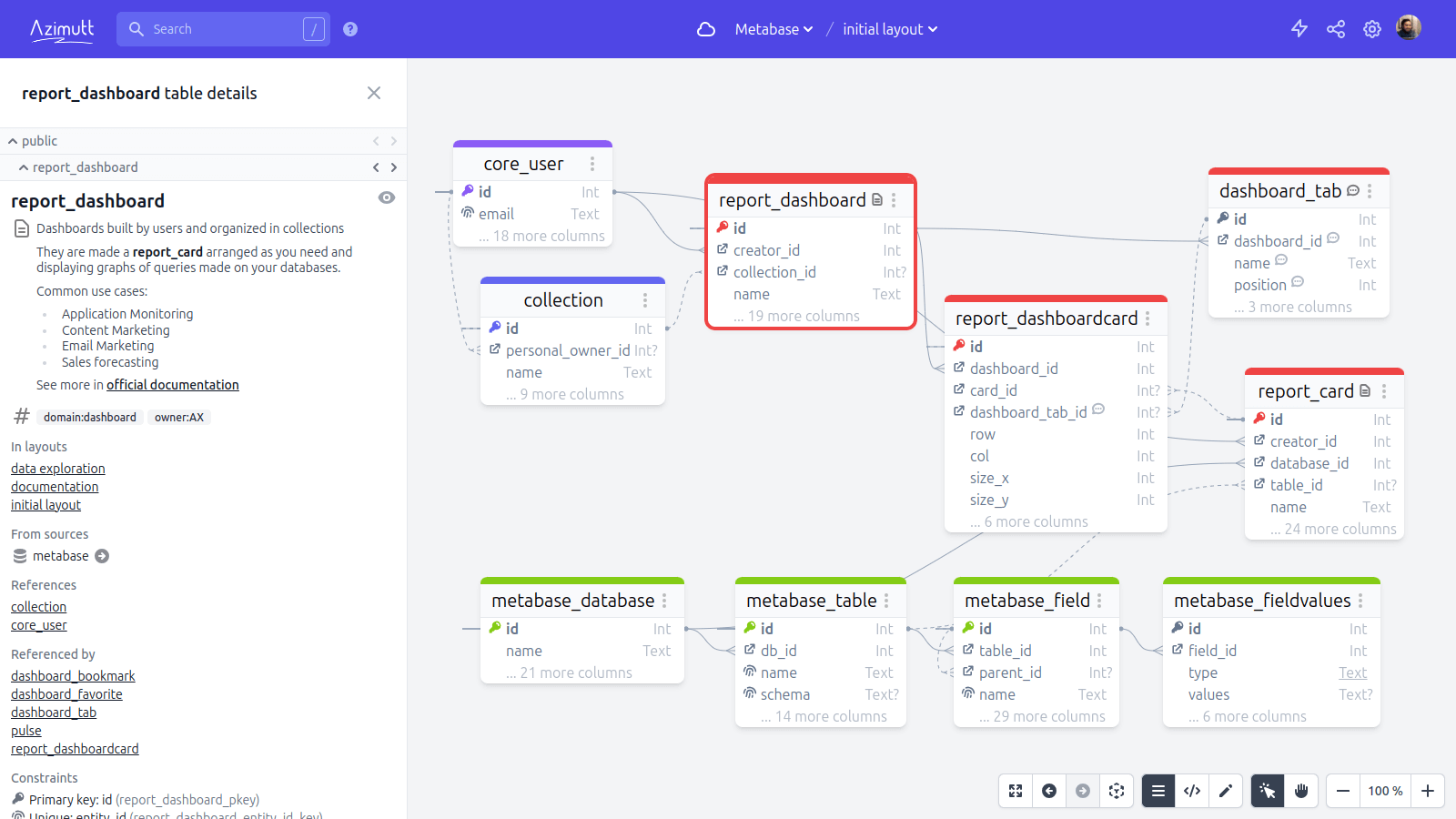Viewport: 1456px width, 819px height.
Task: Select the hand pan tool
Action: click(1300, 791)
